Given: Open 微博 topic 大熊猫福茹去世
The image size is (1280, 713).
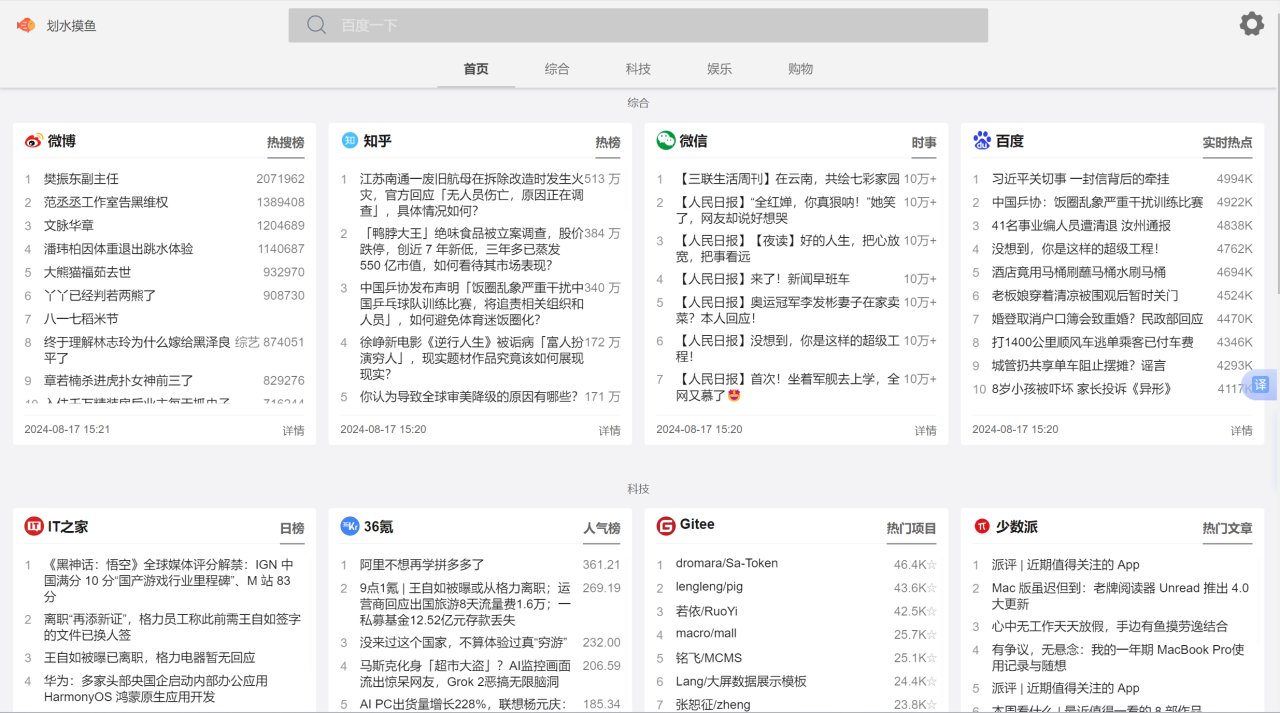Looking at the screenshot, I should tap(87, 272).
